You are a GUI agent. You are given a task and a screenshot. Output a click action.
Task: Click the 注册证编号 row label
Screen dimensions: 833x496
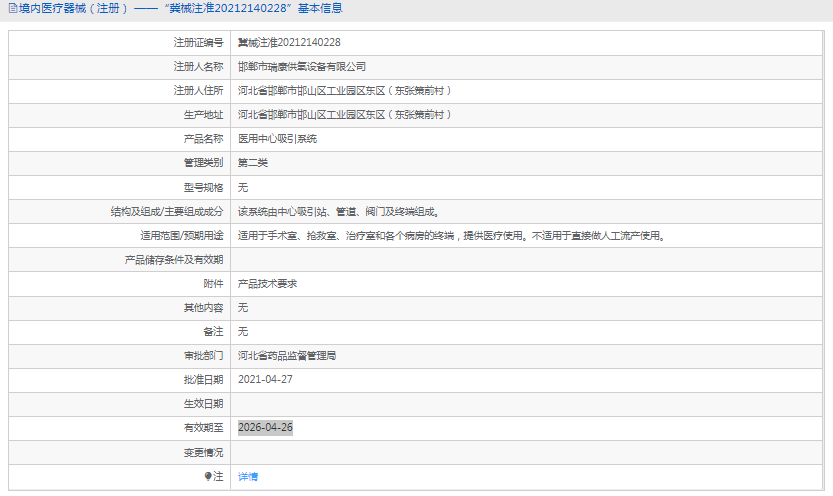198,42
